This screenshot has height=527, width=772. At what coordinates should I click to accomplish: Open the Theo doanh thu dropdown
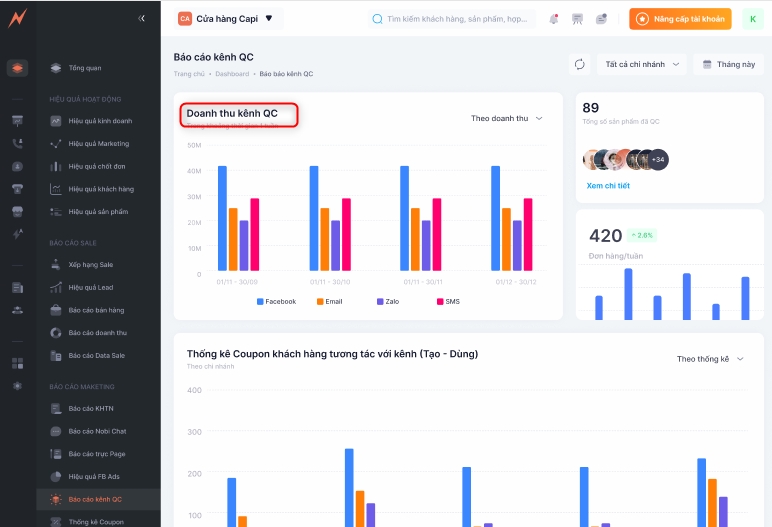[x=506, y=118]
